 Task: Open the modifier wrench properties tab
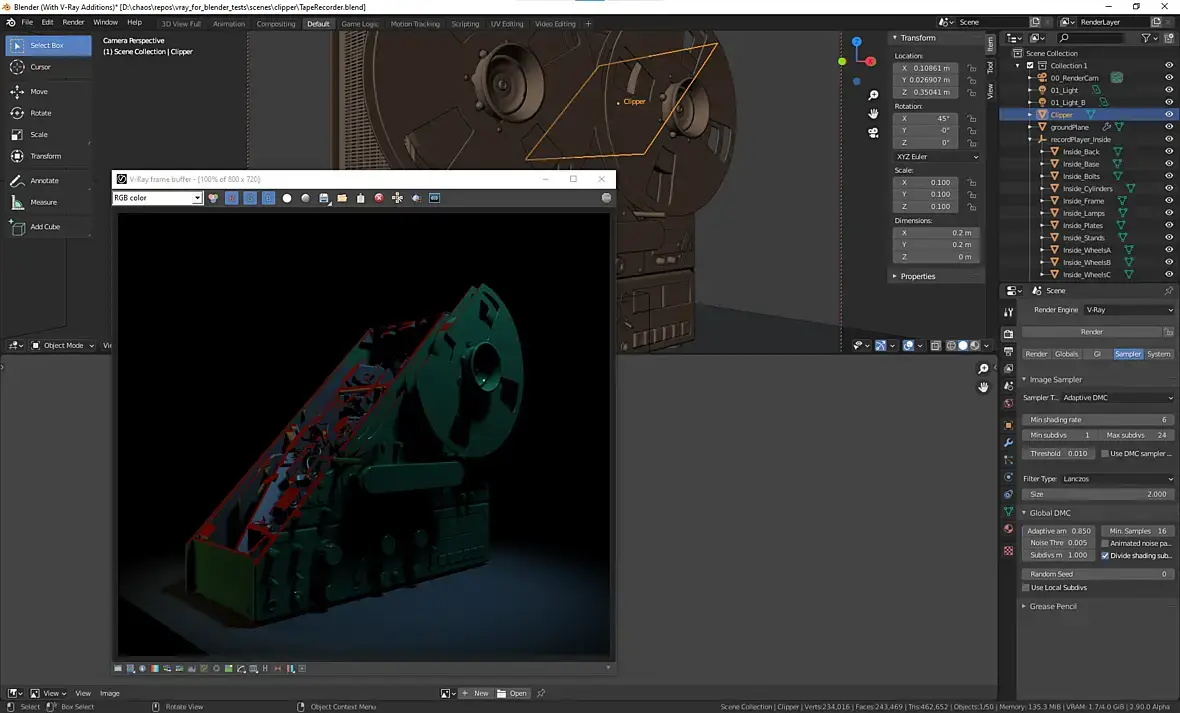coord(1008,442)
